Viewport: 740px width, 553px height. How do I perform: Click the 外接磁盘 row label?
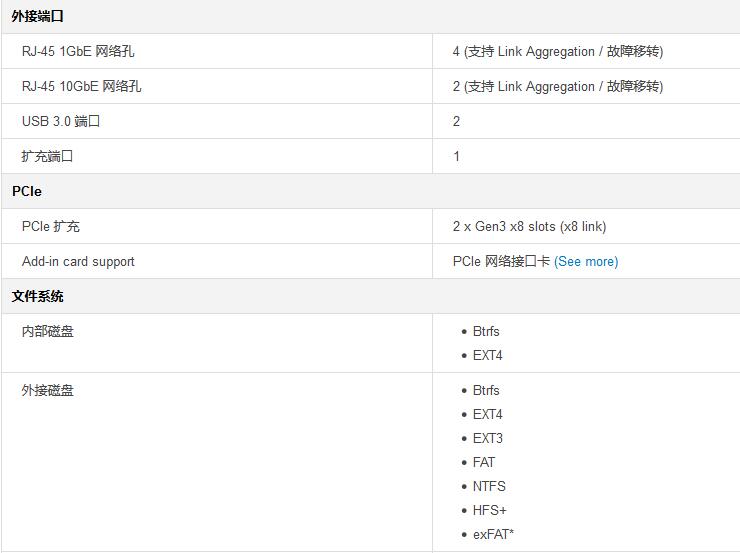[x=47, y=390]
